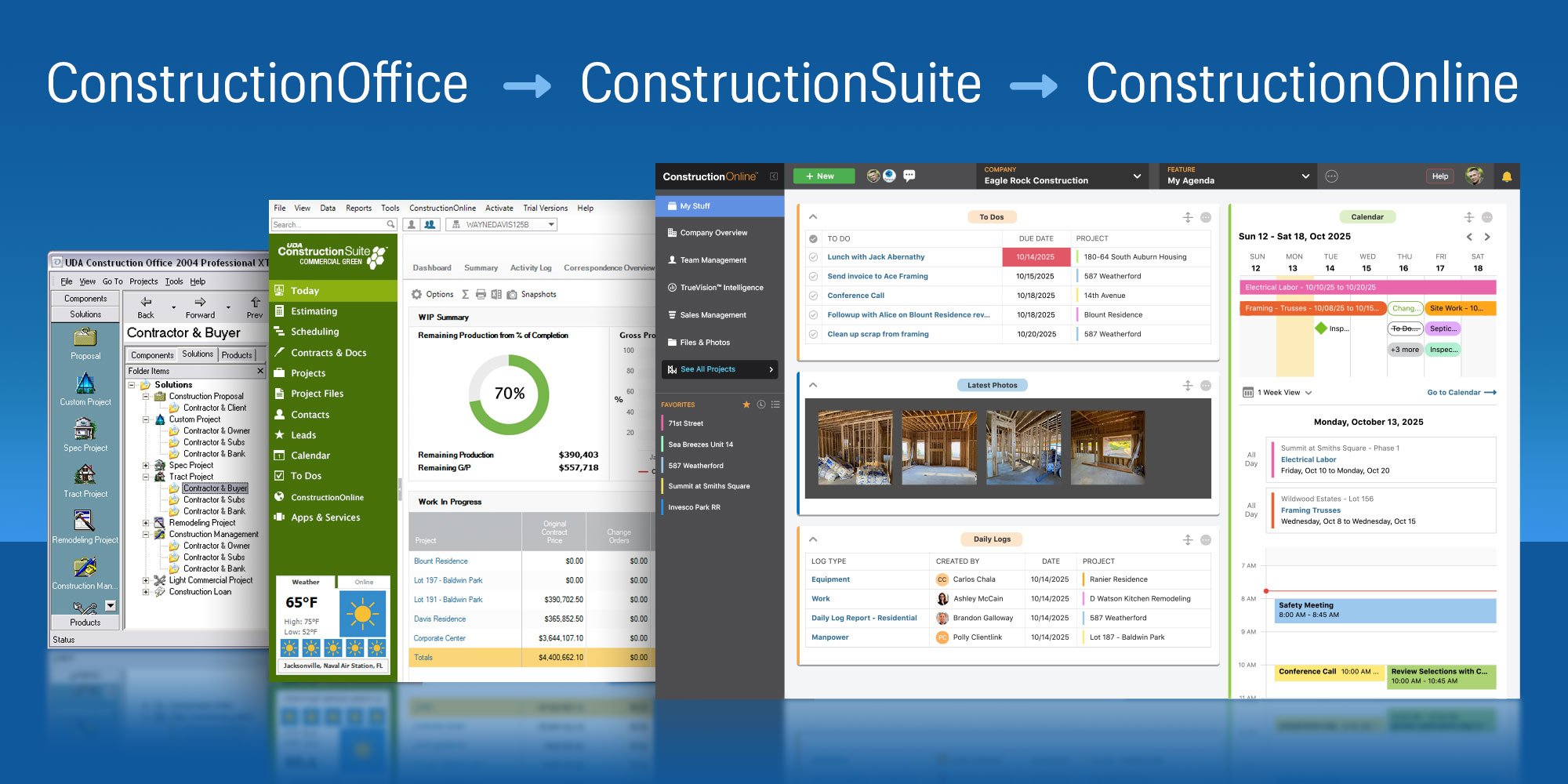Mark Conference Call to-do complete
The width and height of the screenshot is (1568, 784).
pyautogui.click(x=813, y=296)
